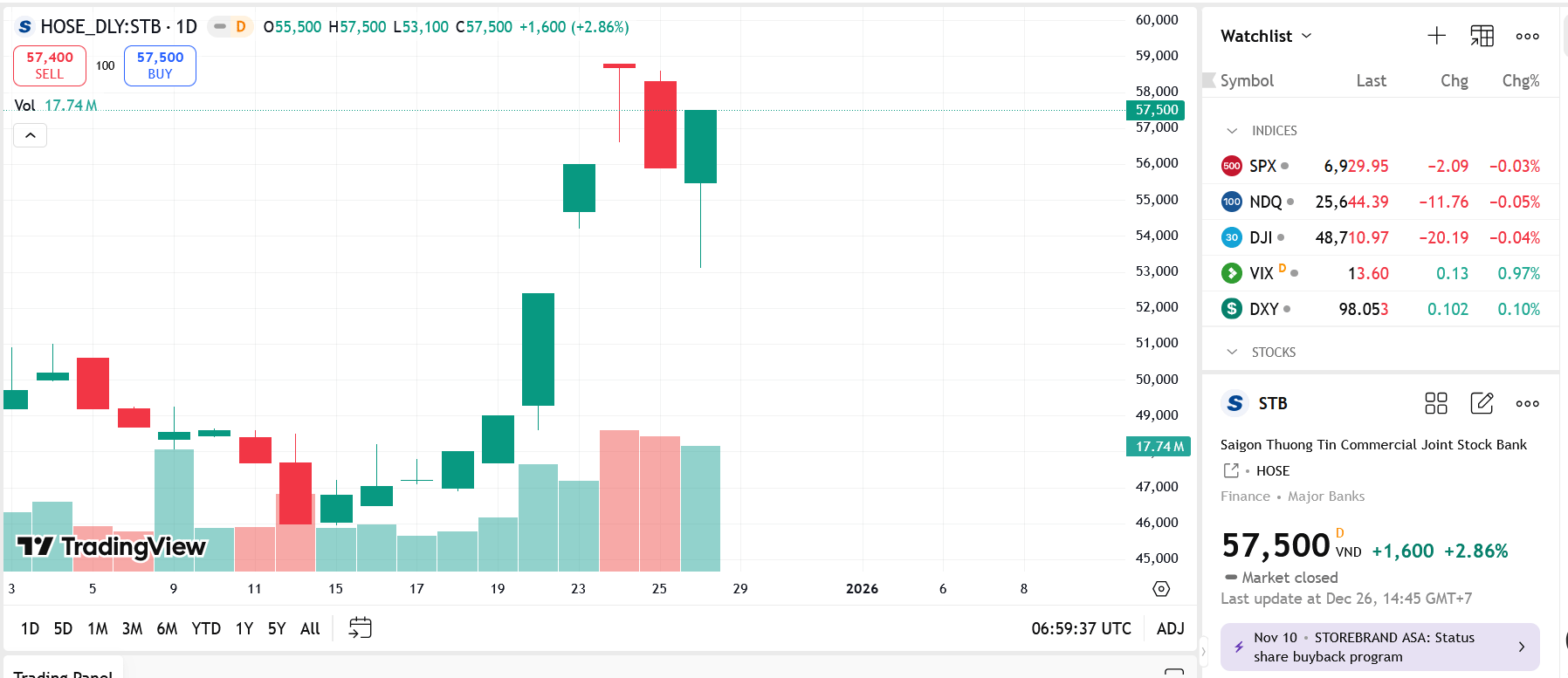Screen dimensions: 1568x678
Task: Click the STB grid layout icon
Action: [1435, 403]
